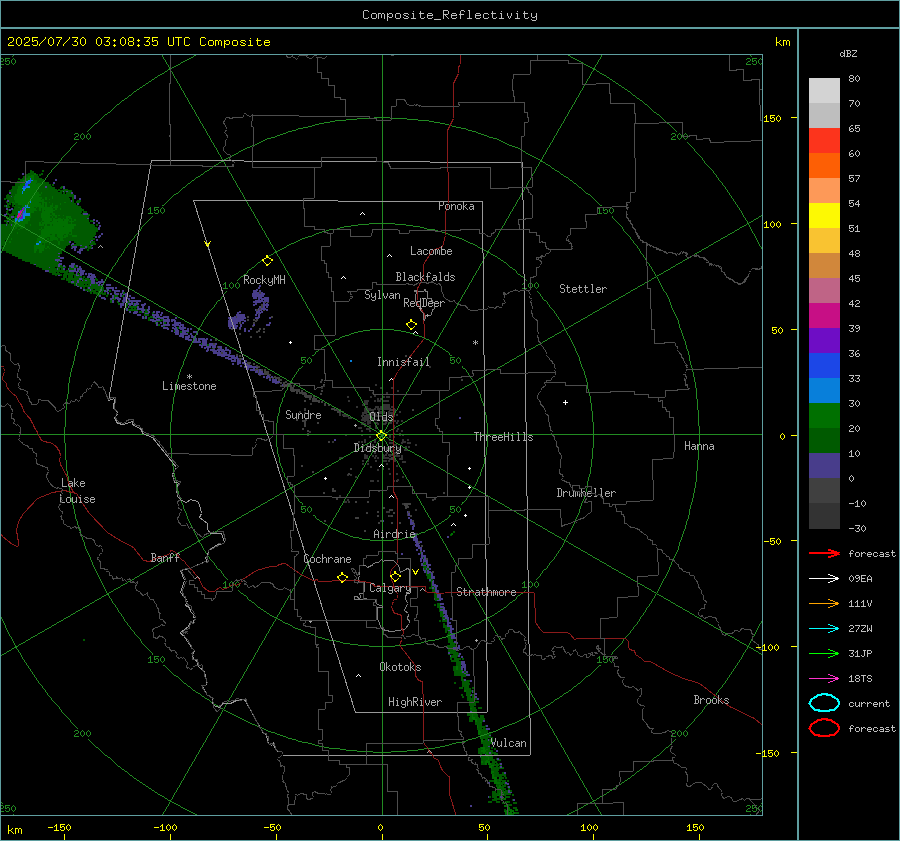Click the yellow 100 value on right axis

point(772,224)
